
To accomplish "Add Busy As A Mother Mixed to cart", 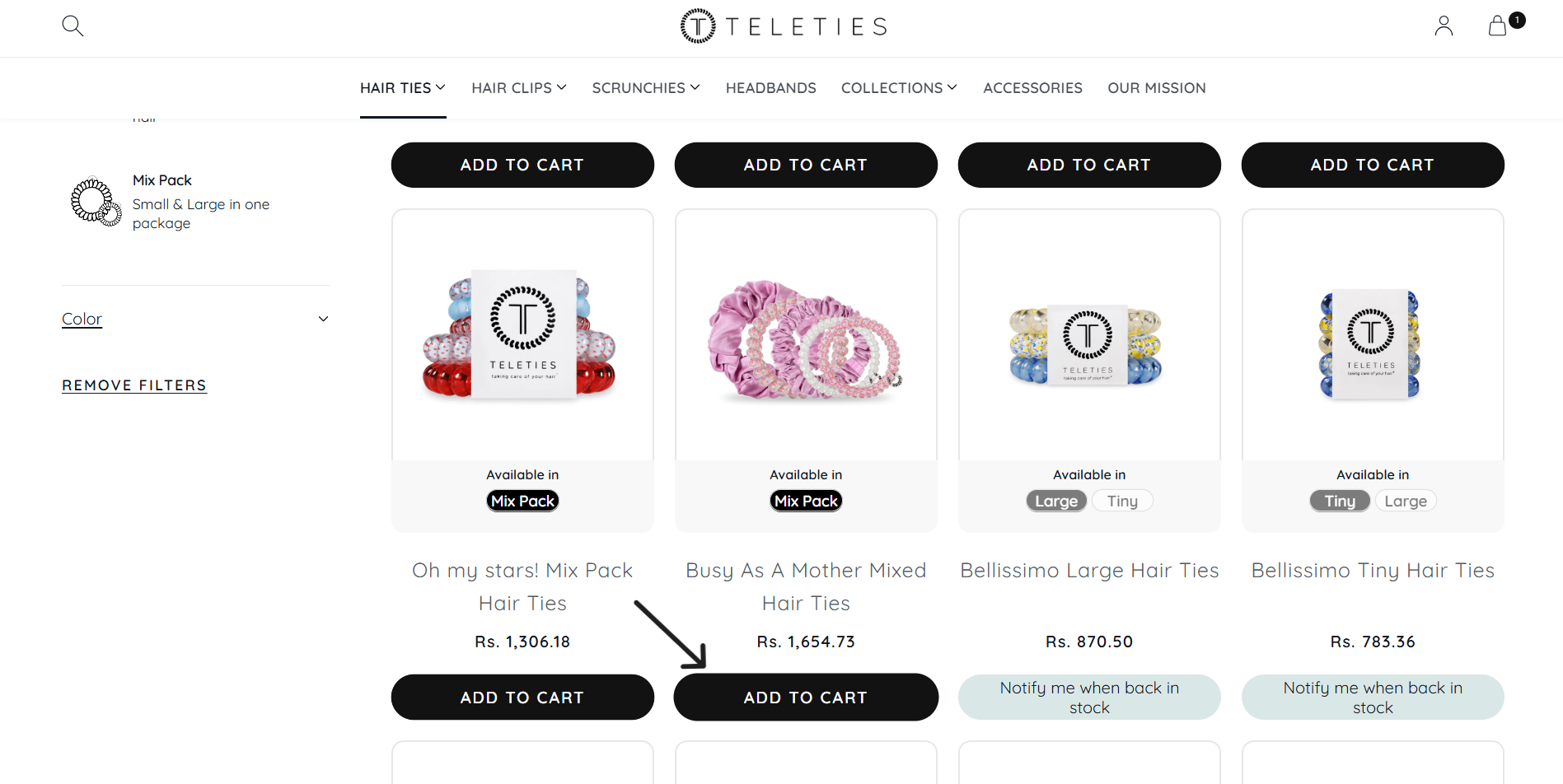I will 806,698.
